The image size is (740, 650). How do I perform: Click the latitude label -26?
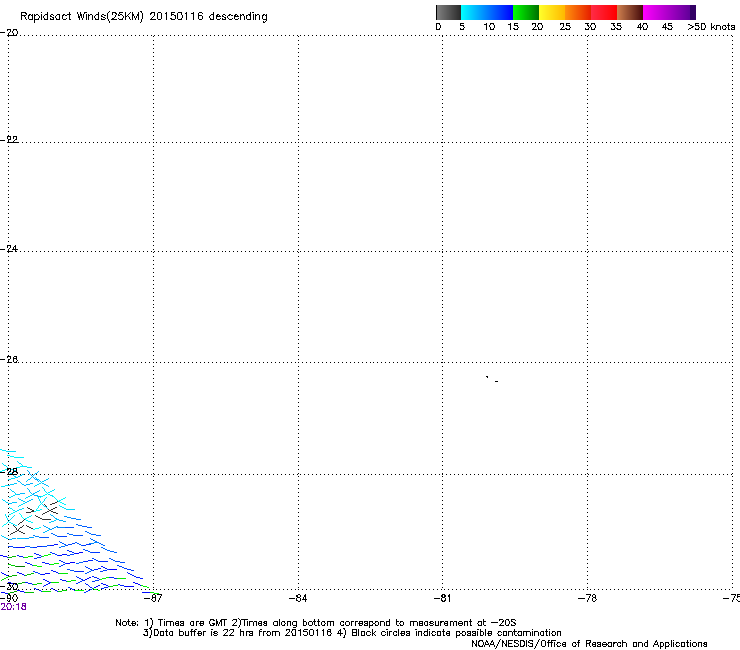pyautogui.click(x=9, y=360)
